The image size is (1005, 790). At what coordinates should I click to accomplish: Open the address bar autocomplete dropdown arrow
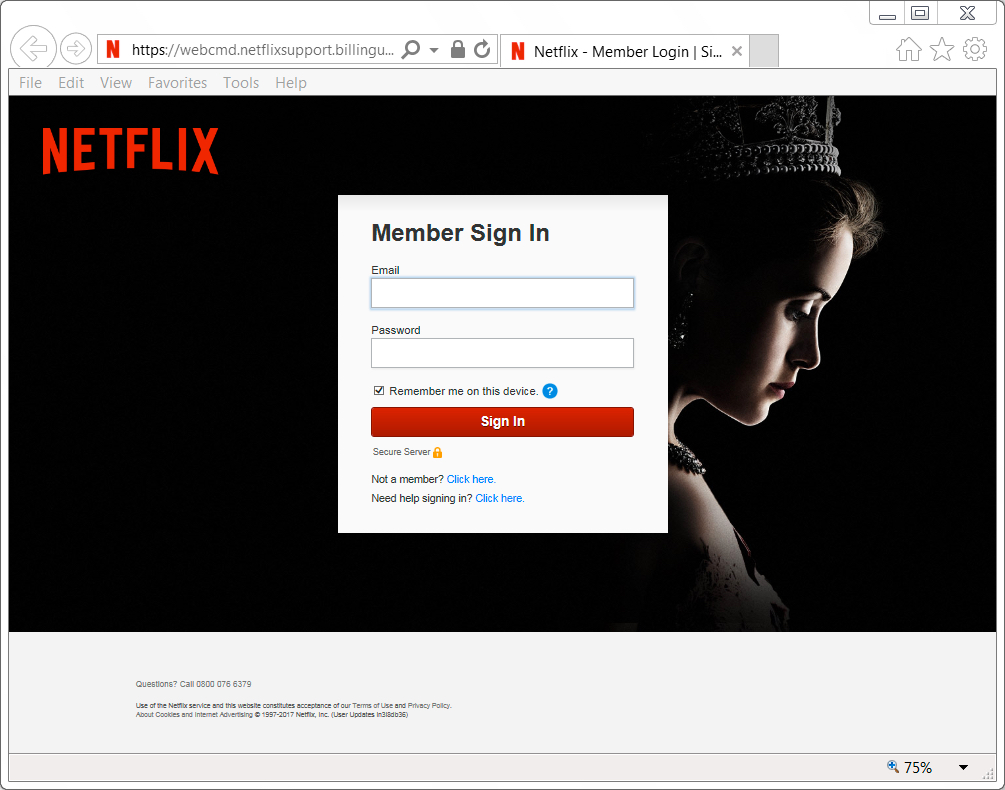click(x=434, y=50)
